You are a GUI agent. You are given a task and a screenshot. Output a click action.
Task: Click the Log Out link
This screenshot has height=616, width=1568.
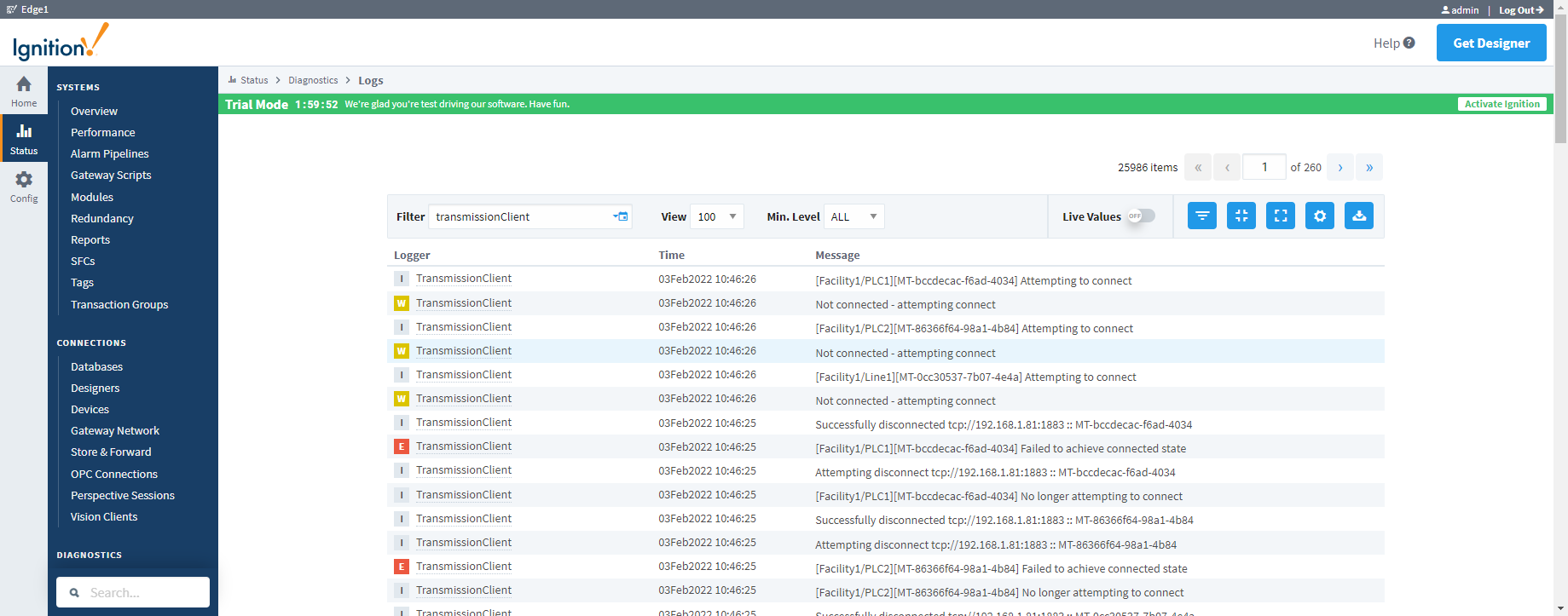[x=1521, y=10]
